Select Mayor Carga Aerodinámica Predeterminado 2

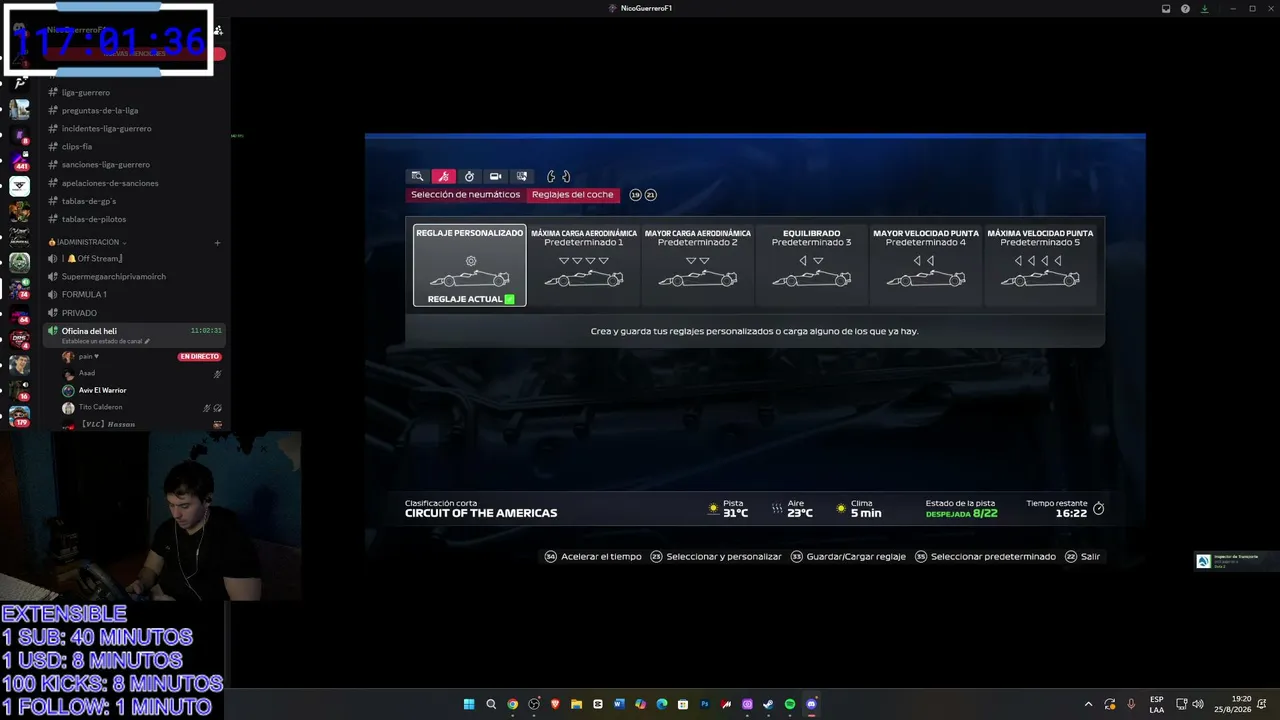[698, 265]
